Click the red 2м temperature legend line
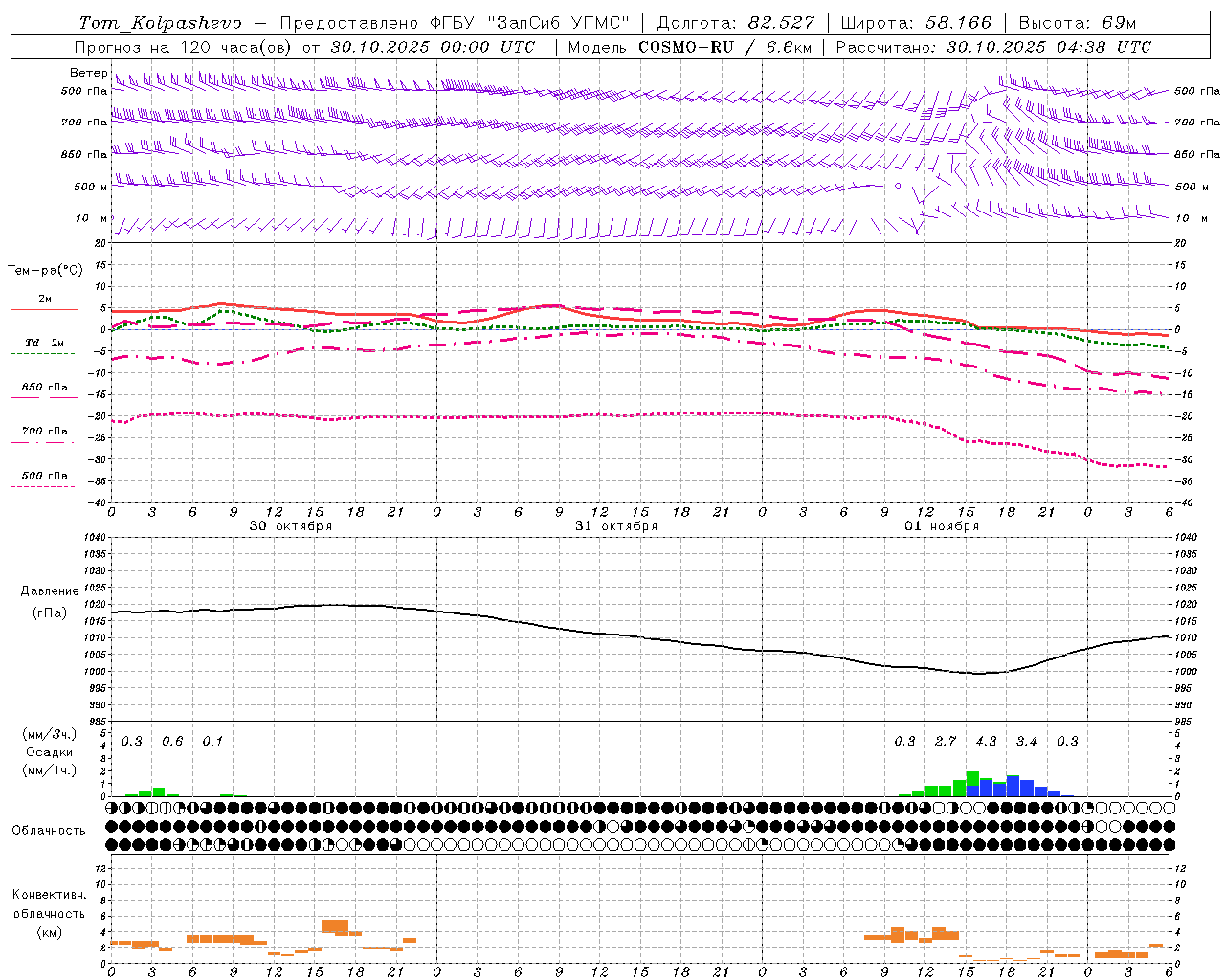This screenshot has width=1225, height=980. coord(44,309)
